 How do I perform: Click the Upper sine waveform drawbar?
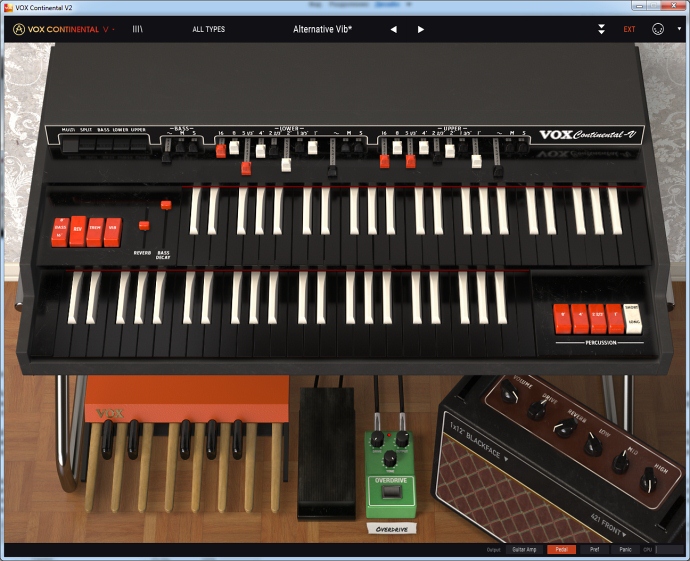pos(498,171)
